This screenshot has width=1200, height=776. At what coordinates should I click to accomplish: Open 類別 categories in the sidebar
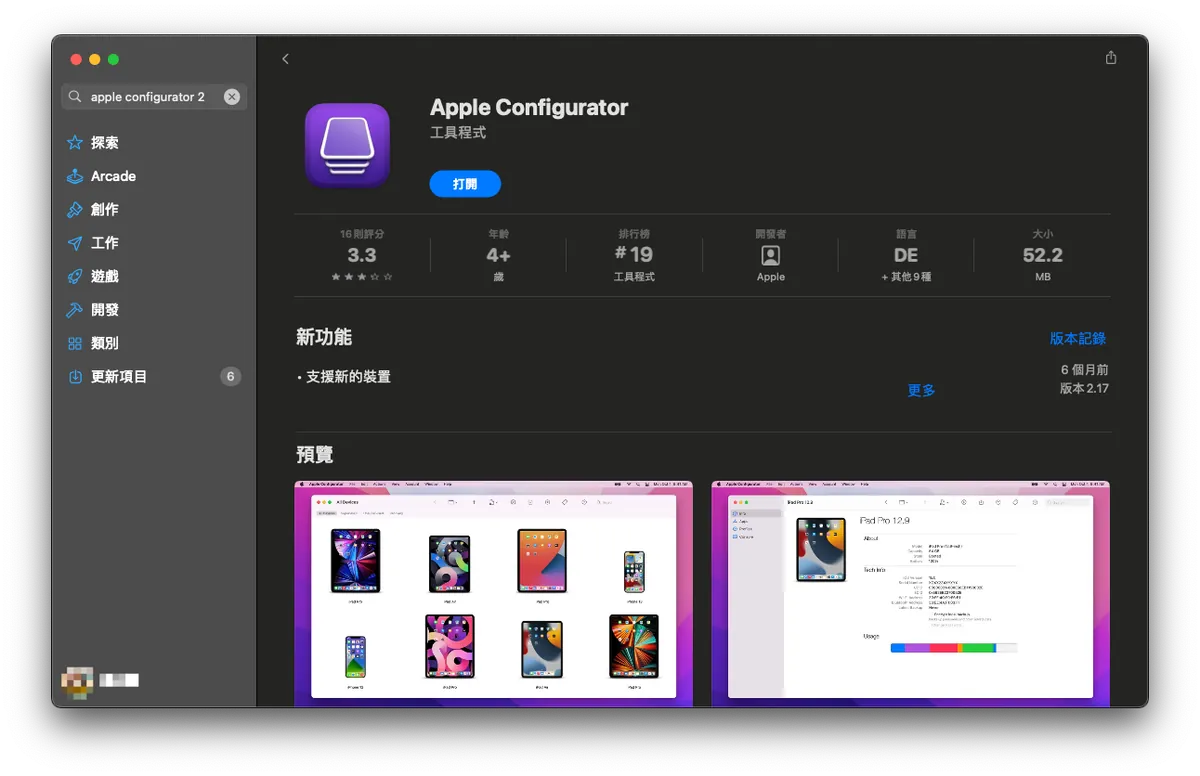pos(104,343)
